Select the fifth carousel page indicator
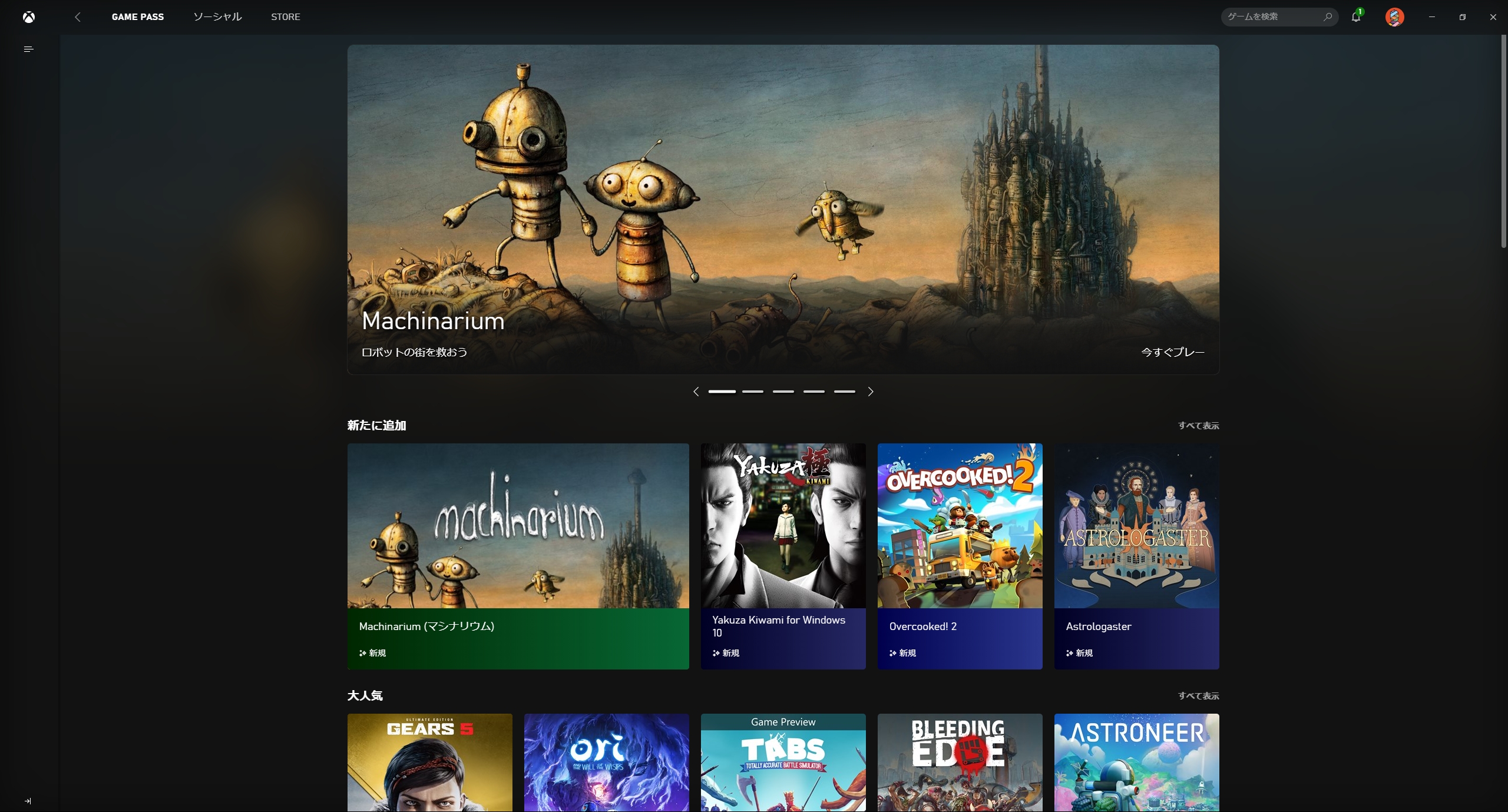Viewport: 1508px width, 812px height. coord(844,392)
